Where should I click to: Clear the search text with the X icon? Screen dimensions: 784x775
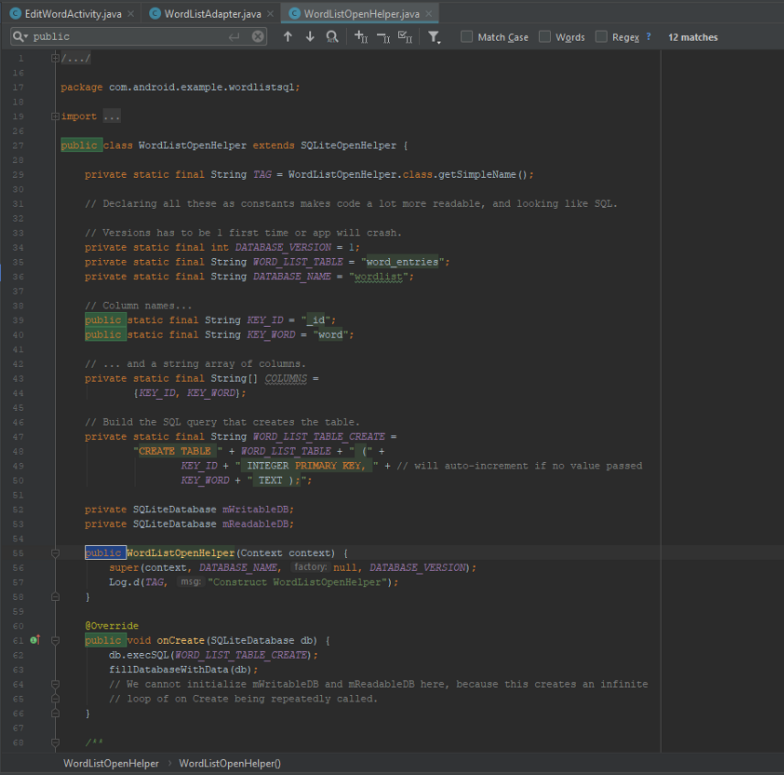coord(258,36)
